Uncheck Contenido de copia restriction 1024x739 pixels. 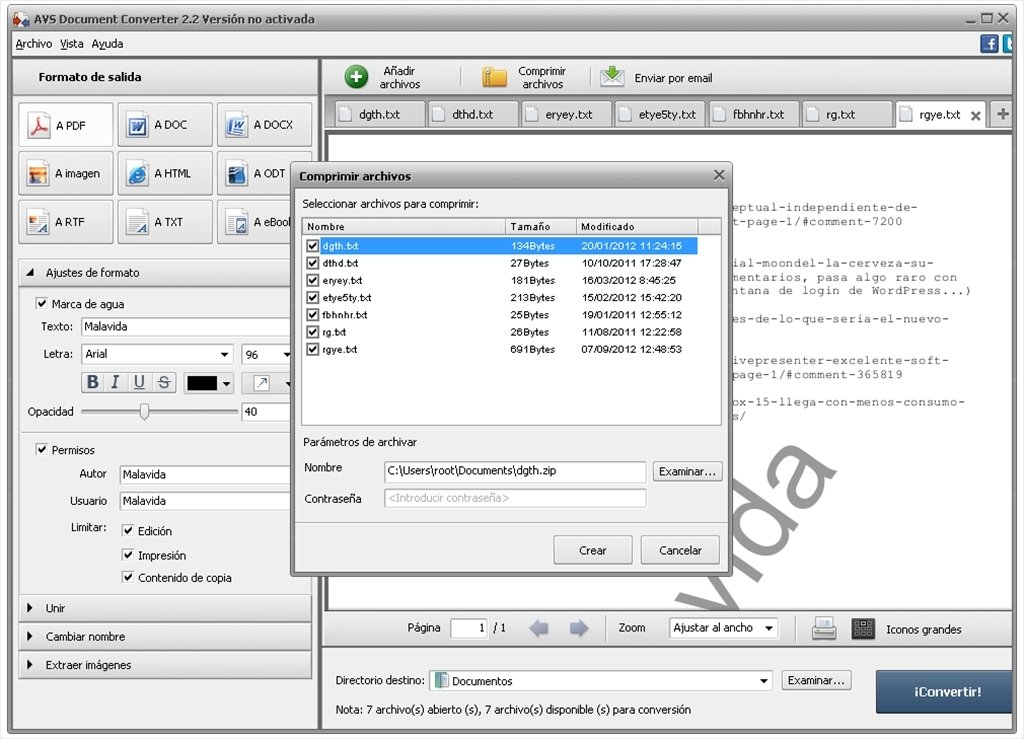point(128,577)
